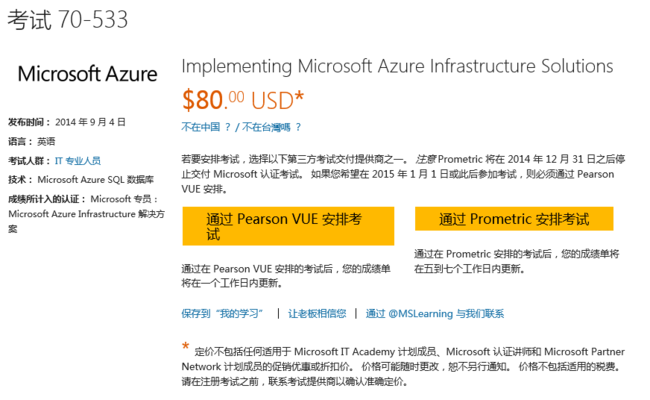
Task: Click 通过 @MSLearning 与我们联系 link
Action: [435, 313]
